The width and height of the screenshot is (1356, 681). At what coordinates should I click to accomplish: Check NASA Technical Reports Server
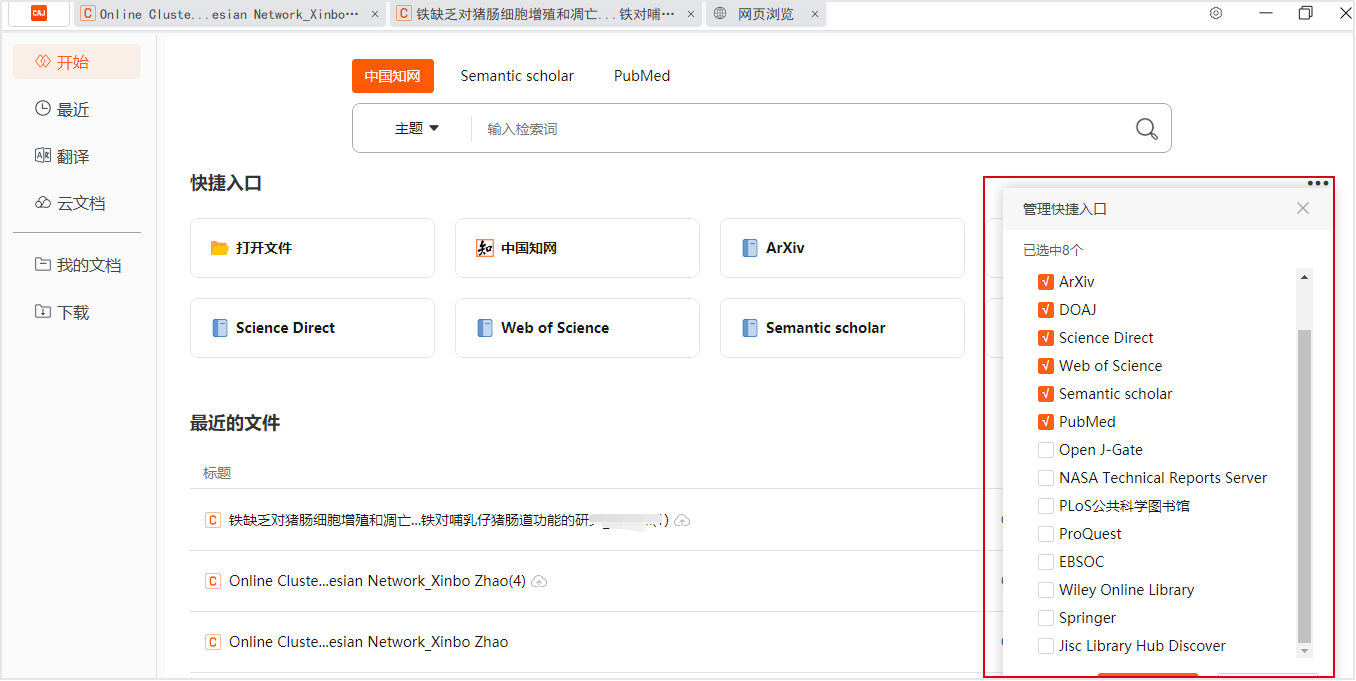[1046, 478]
